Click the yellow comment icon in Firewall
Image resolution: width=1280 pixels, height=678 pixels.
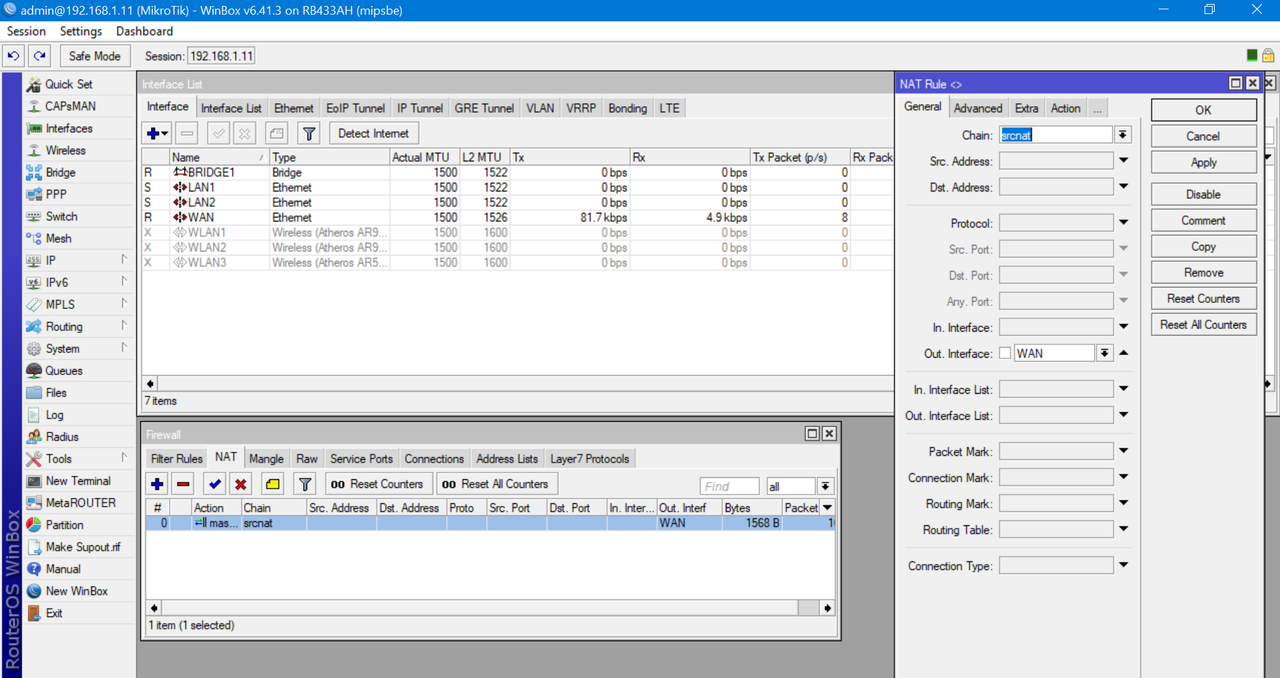[272, 484]
